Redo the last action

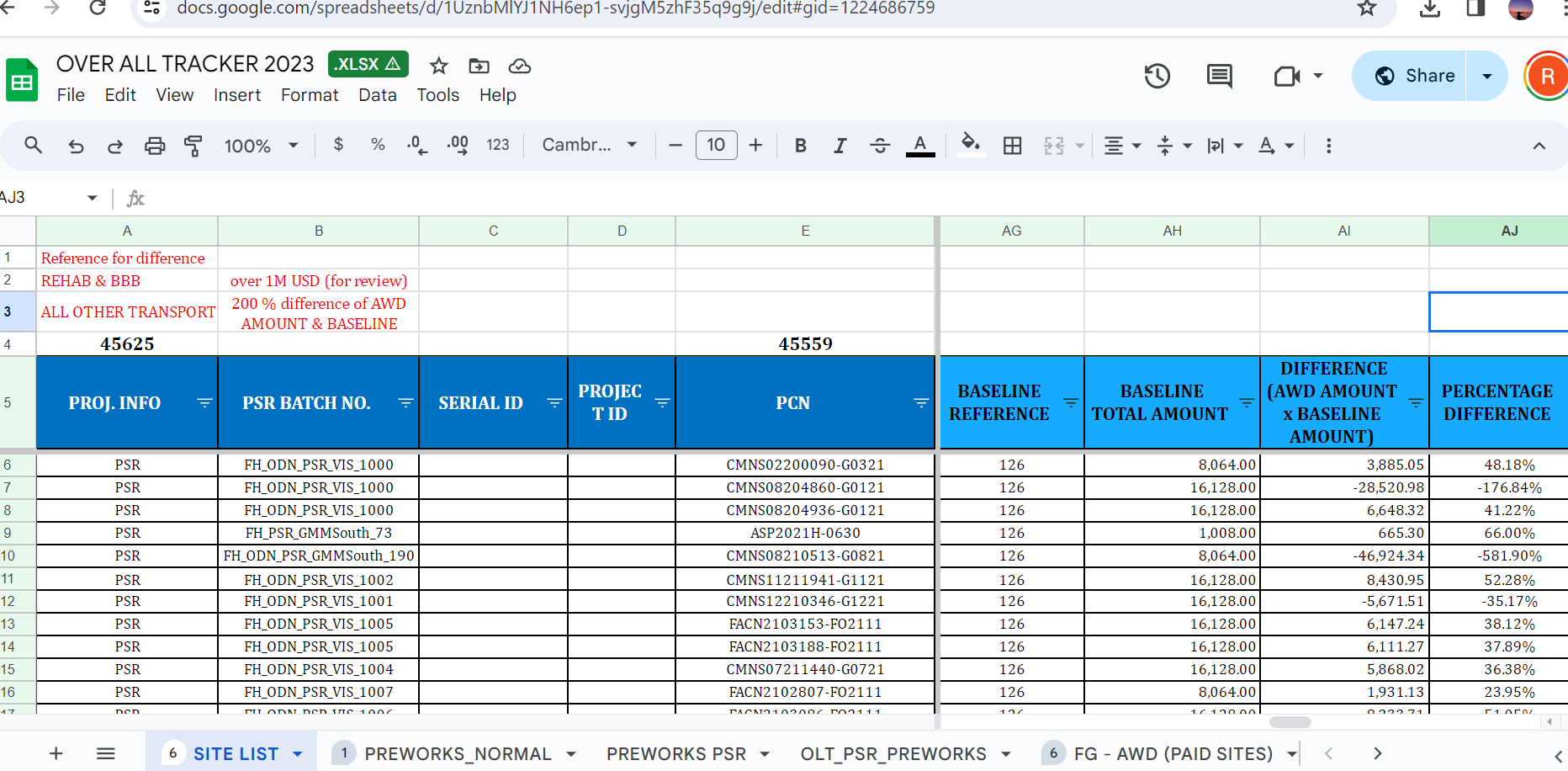click(x=115, y=146)
